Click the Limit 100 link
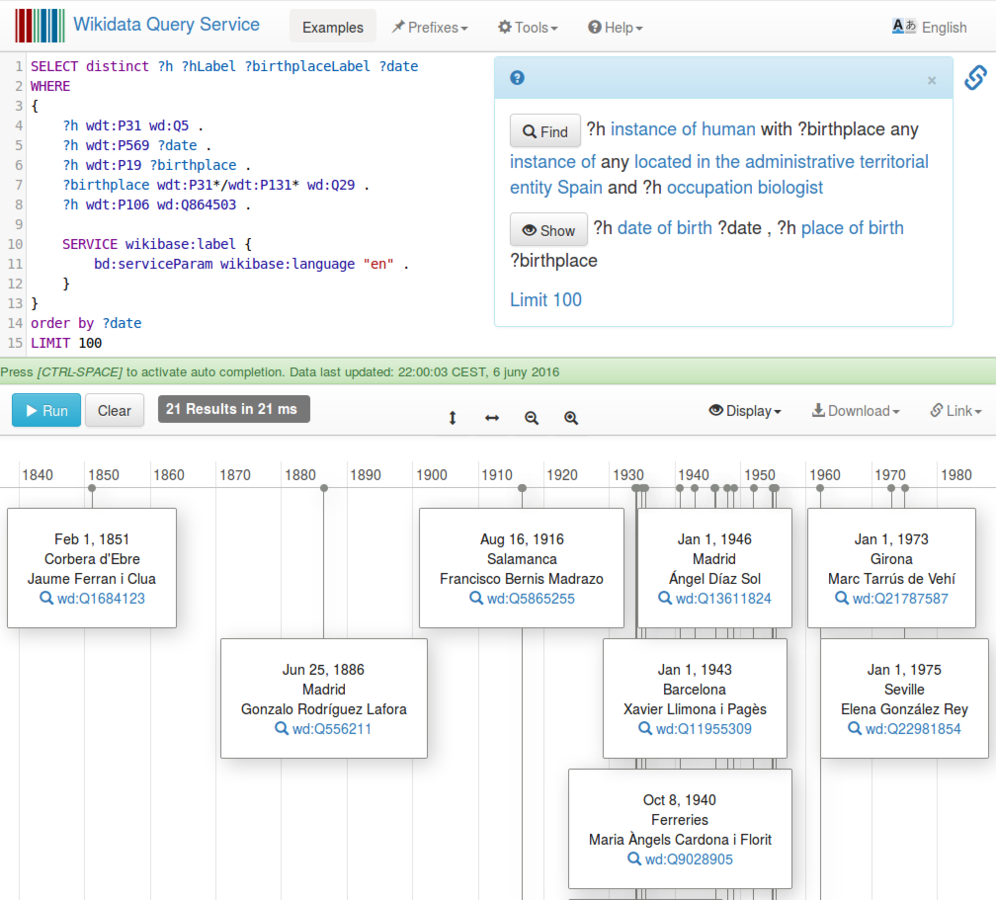 [546, 299]
